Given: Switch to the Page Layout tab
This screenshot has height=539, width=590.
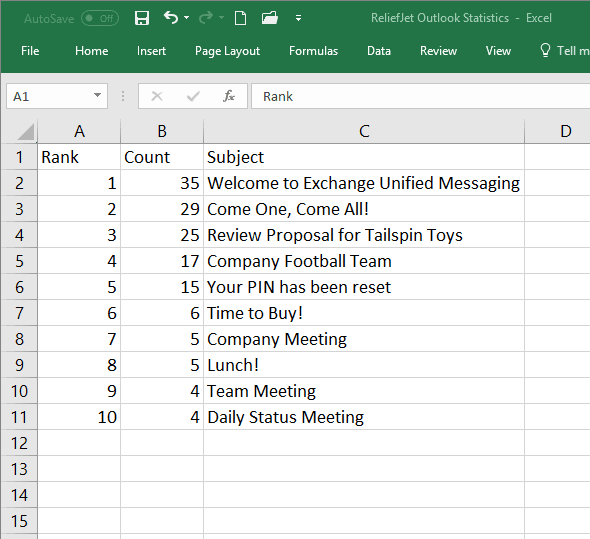Looking at the screenshot, I should [x=227, y=51].
